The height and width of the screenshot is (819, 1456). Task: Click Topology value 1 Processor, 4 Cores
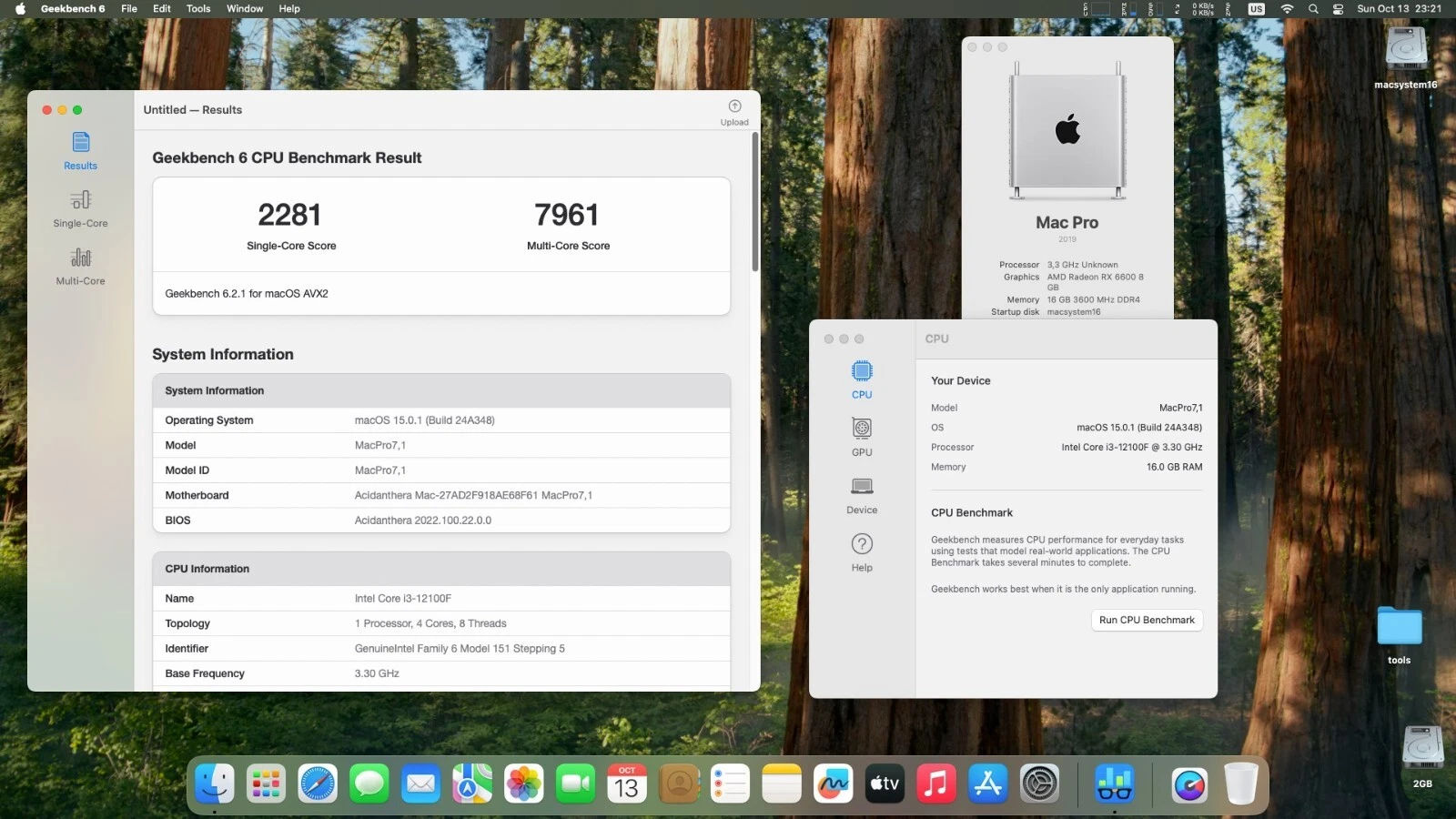coord(430,623)
